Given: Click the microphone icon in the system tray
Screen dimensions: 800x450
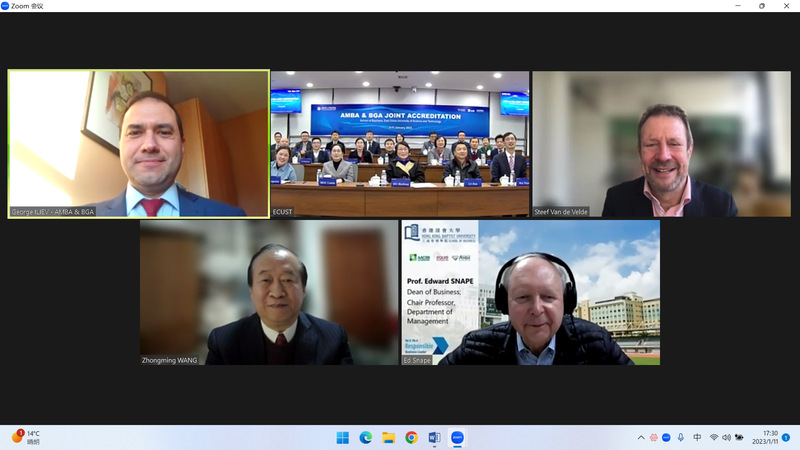Looking at the screenshot, I should 681,438.
